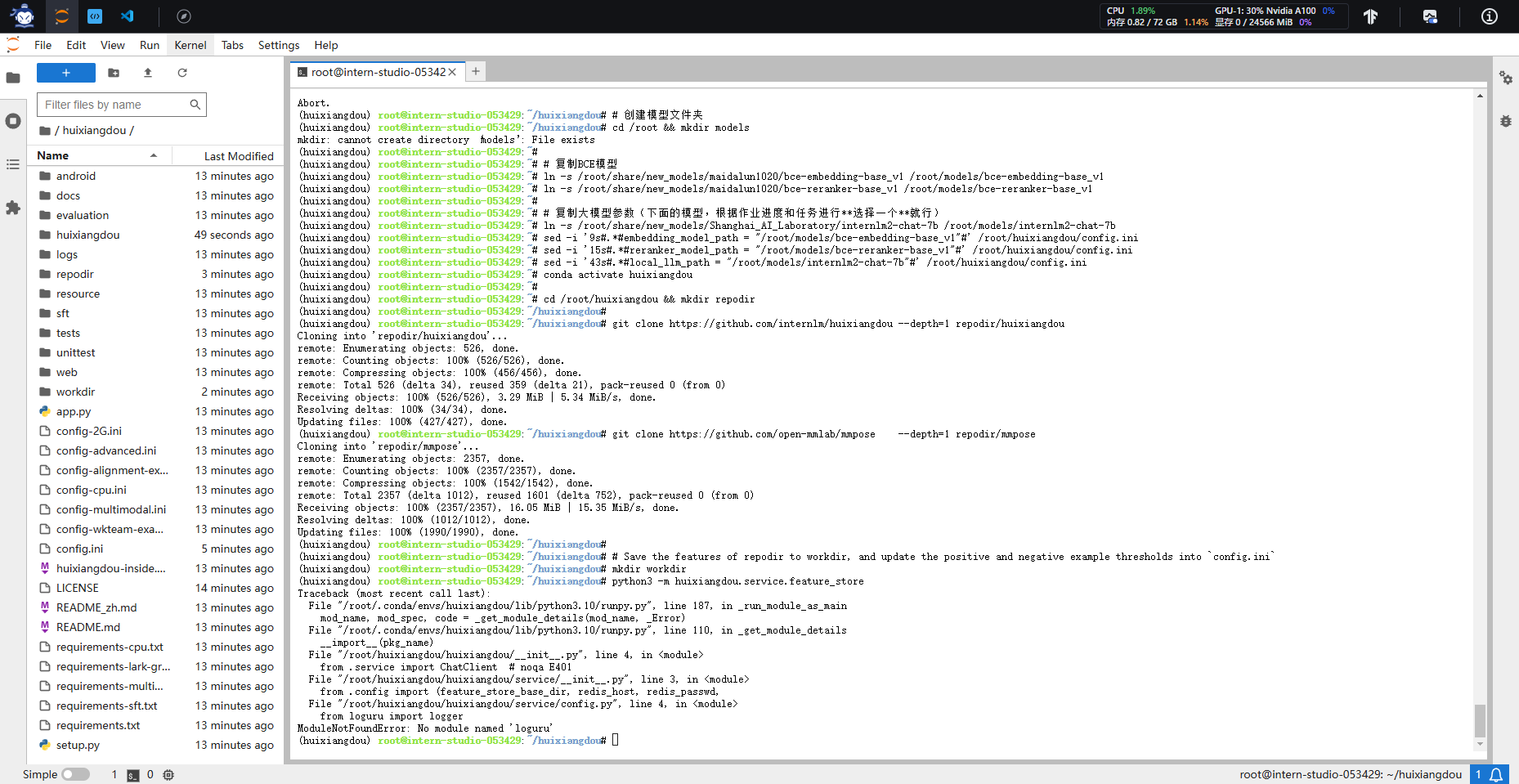
Task: Open the VS Code icon in top bar
Action: point(128,16)
